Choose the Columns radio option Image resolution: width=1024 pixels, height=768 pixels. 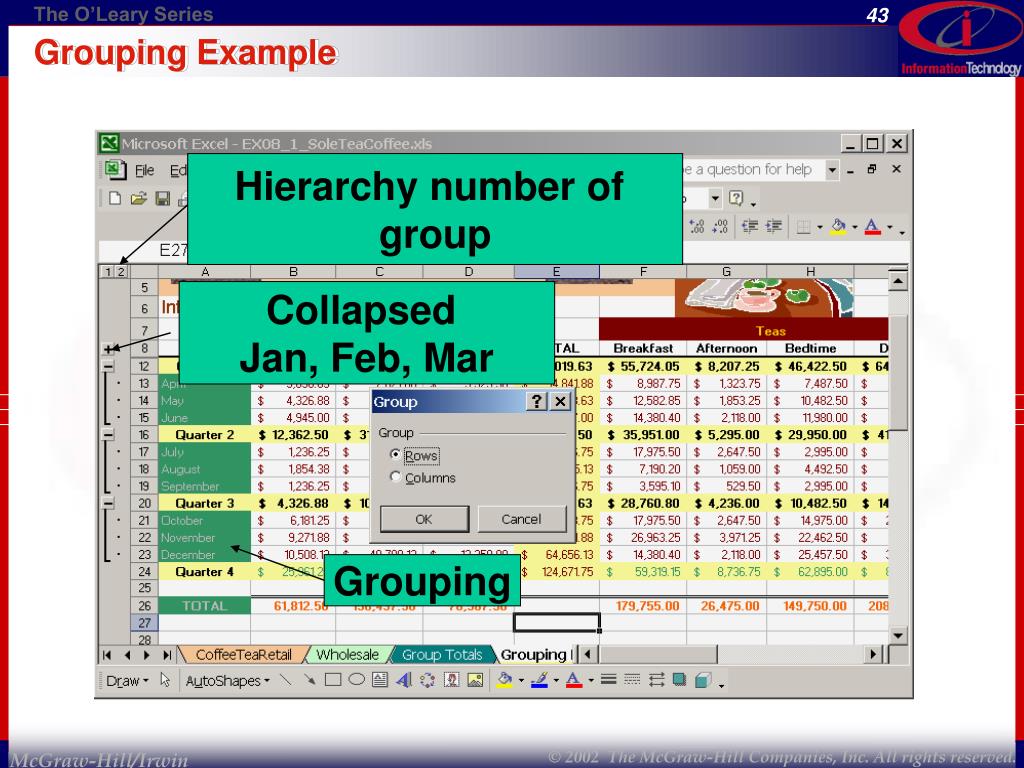pyautogui.click(x=395, y=477)
